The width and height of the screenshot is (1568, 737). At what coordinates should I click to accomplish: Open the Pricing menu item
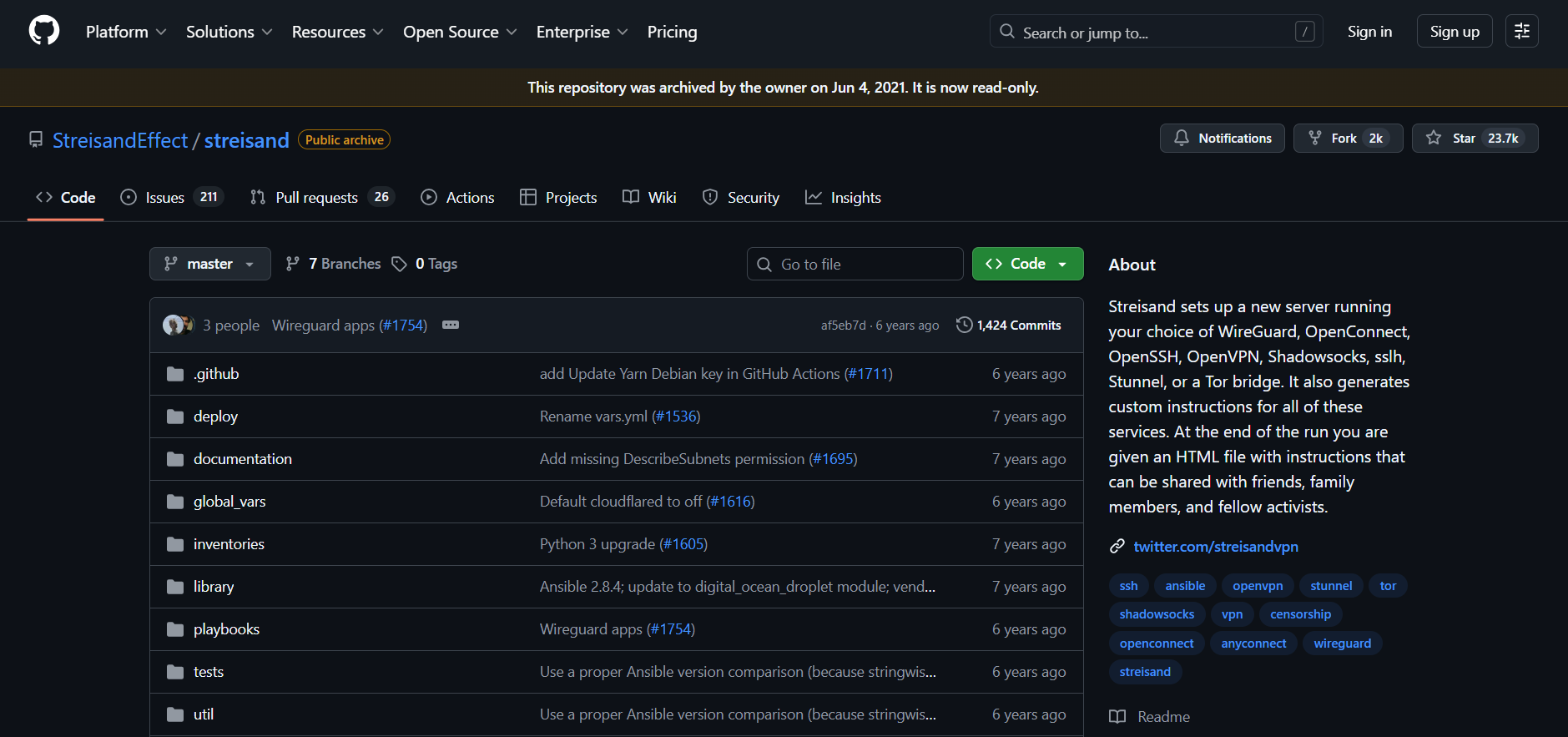[x=672, y=32]
